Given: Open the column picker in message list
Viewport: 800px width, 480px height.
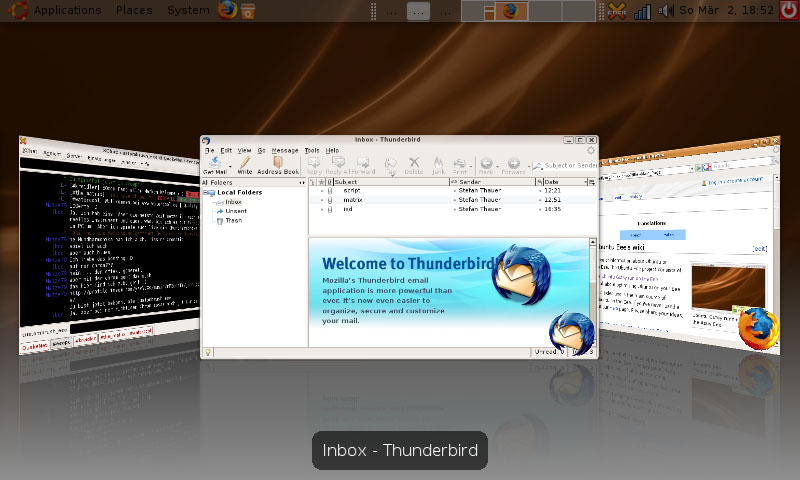Looking at the screenshot, I should (x=591, y=182).
